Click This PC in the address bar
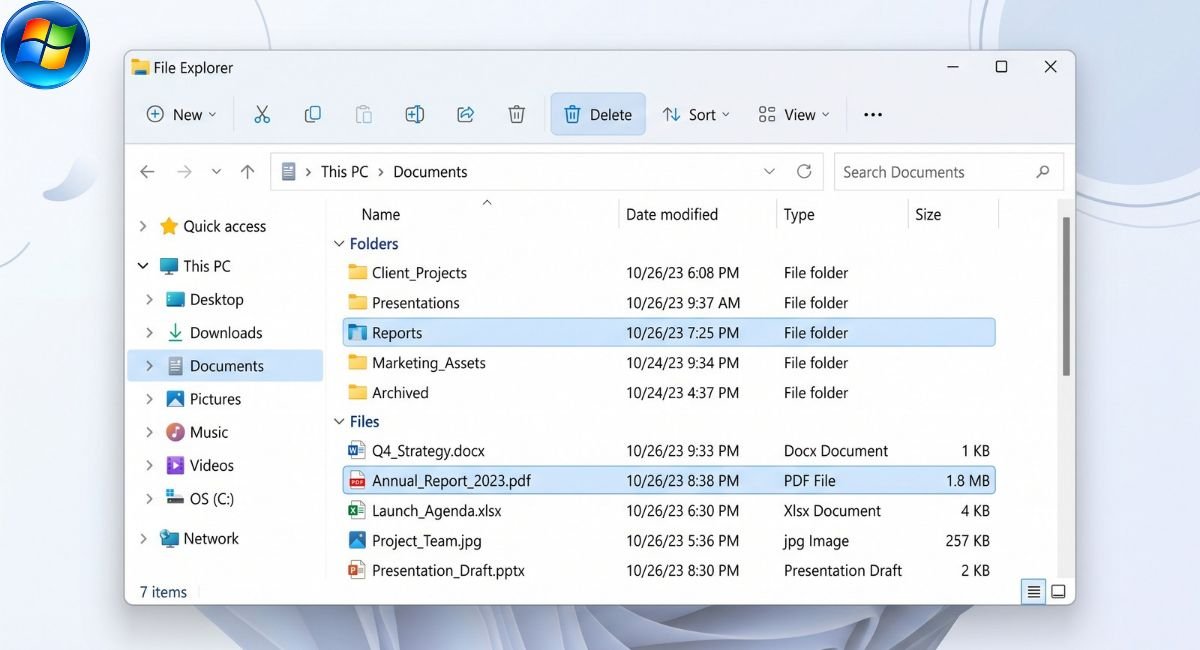This screenshot has height=650, width=1200. point(345,172)
